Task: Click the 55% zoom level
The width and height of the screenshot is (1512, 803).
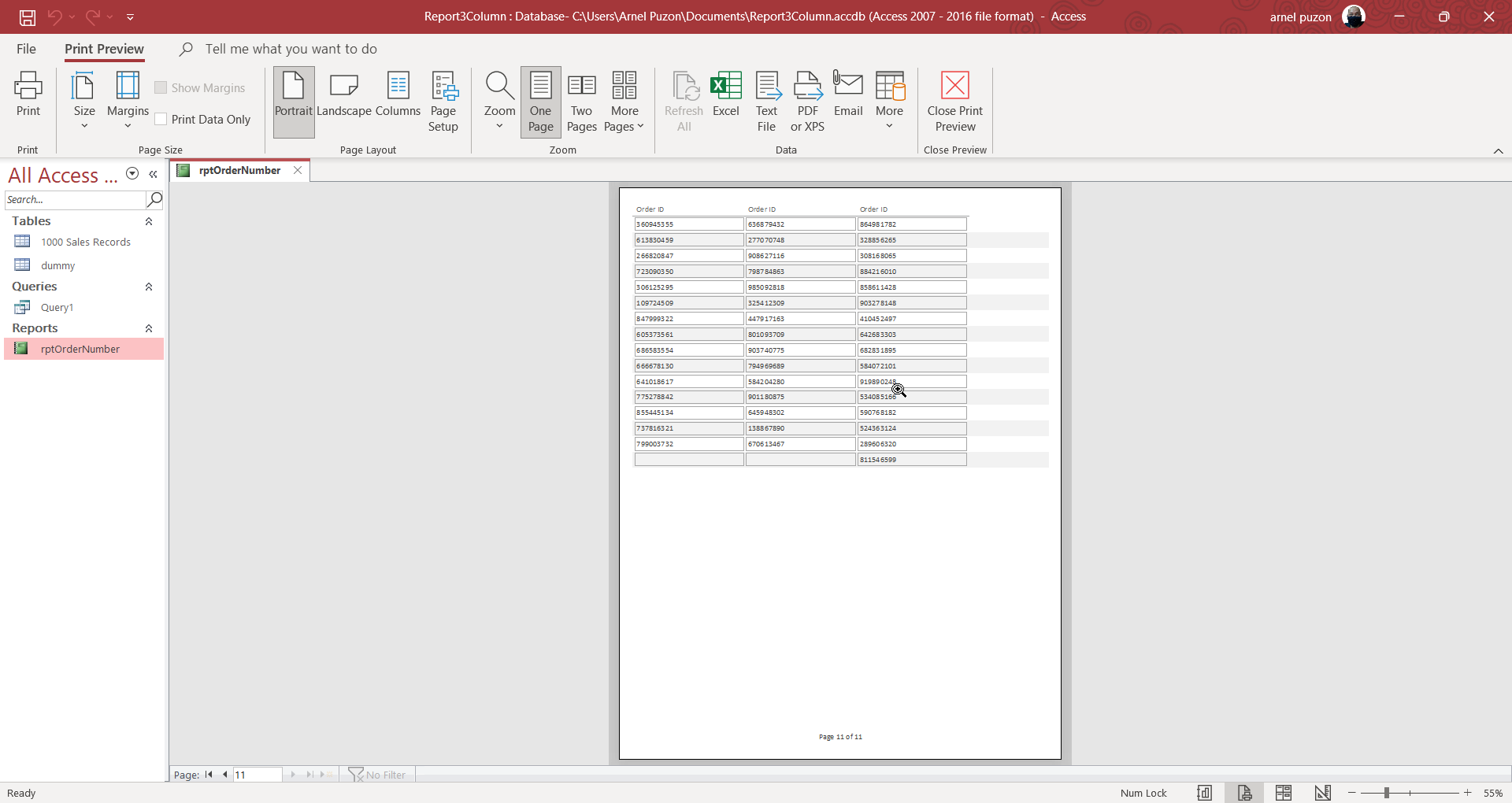Action: point(1493,793)
